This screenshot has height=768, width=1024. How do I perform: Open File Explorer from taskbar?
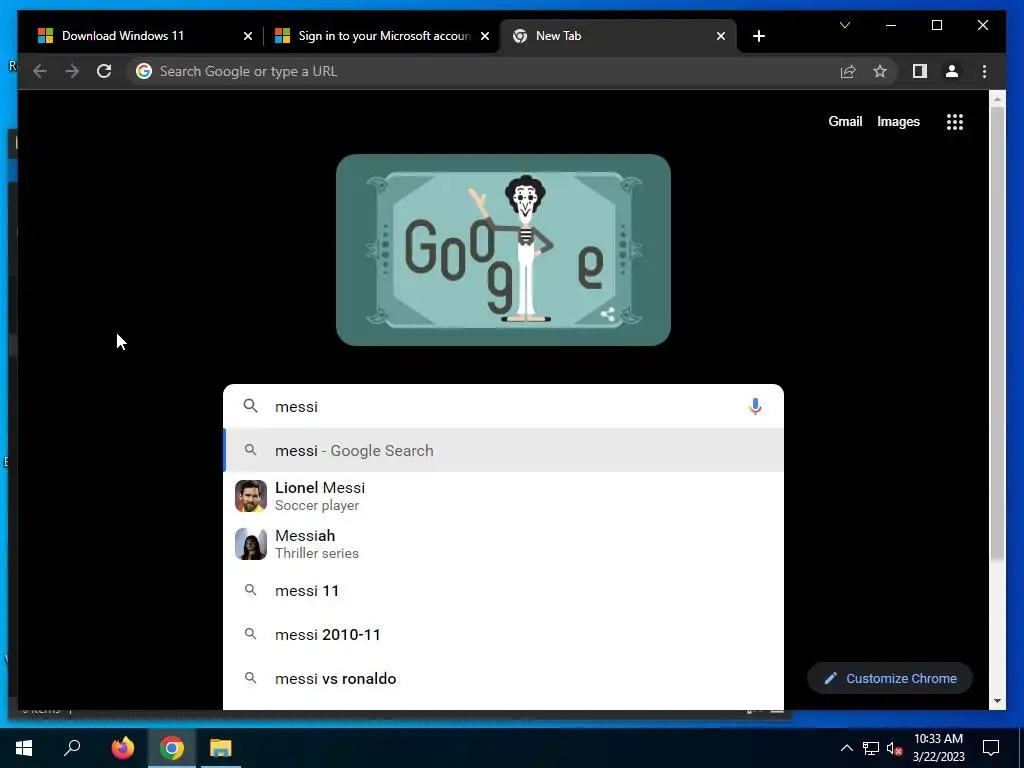[x=221, y=748]
